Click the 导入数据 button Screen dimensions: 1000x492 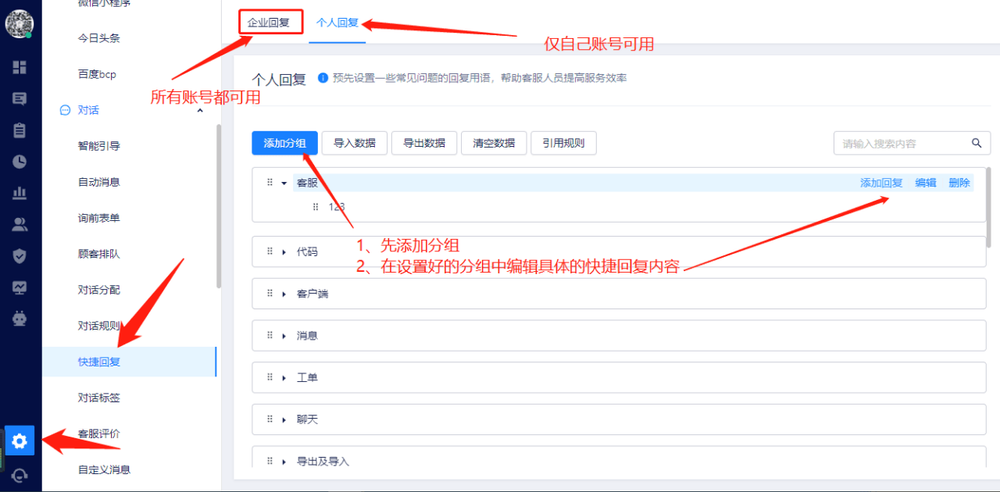pyautogui.click(x=354, y=143)
